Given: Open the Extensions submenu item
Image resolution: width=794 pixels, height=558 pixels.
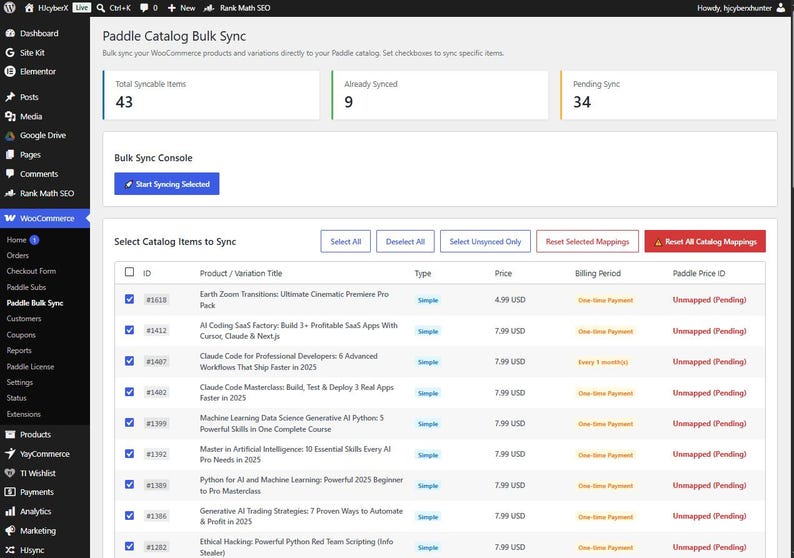Looking at the screenshot, I should click(24, 414).
